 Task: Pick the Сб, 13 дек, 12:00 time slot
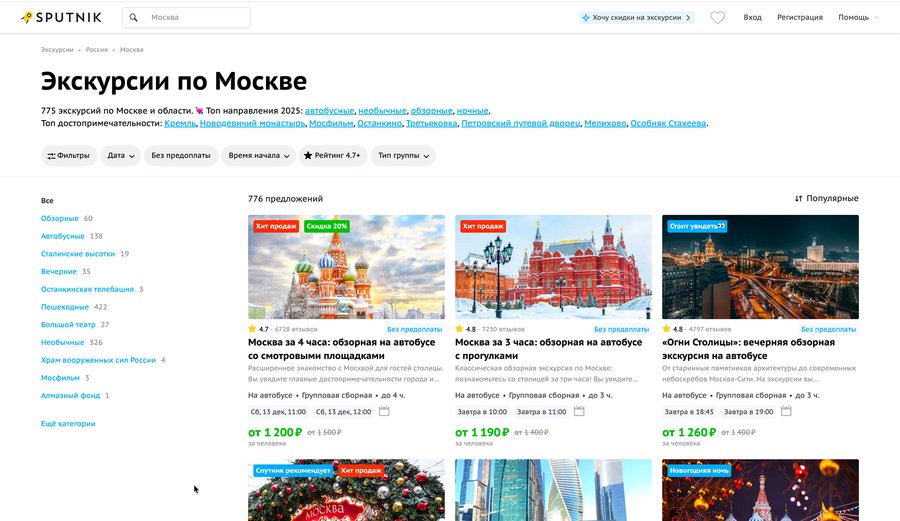pos(343,412)
